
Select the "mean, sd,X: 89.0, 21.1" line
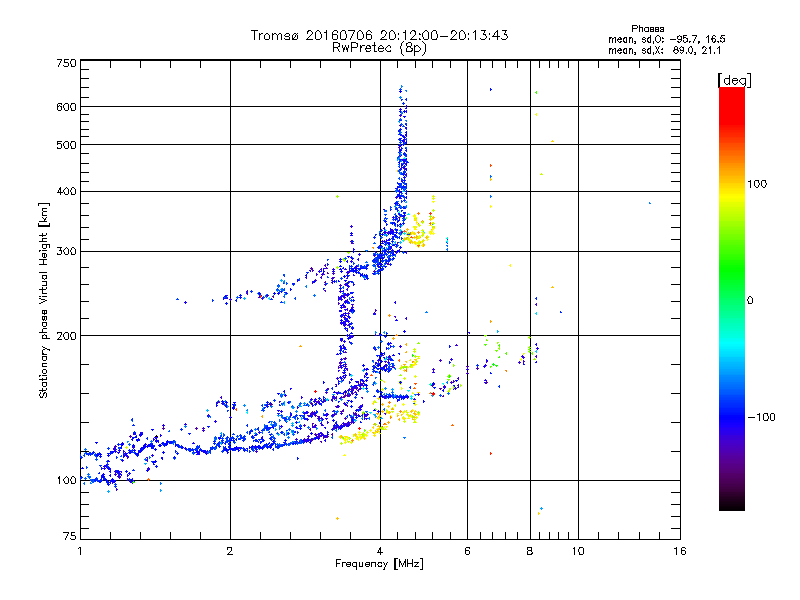coord(664,50)
